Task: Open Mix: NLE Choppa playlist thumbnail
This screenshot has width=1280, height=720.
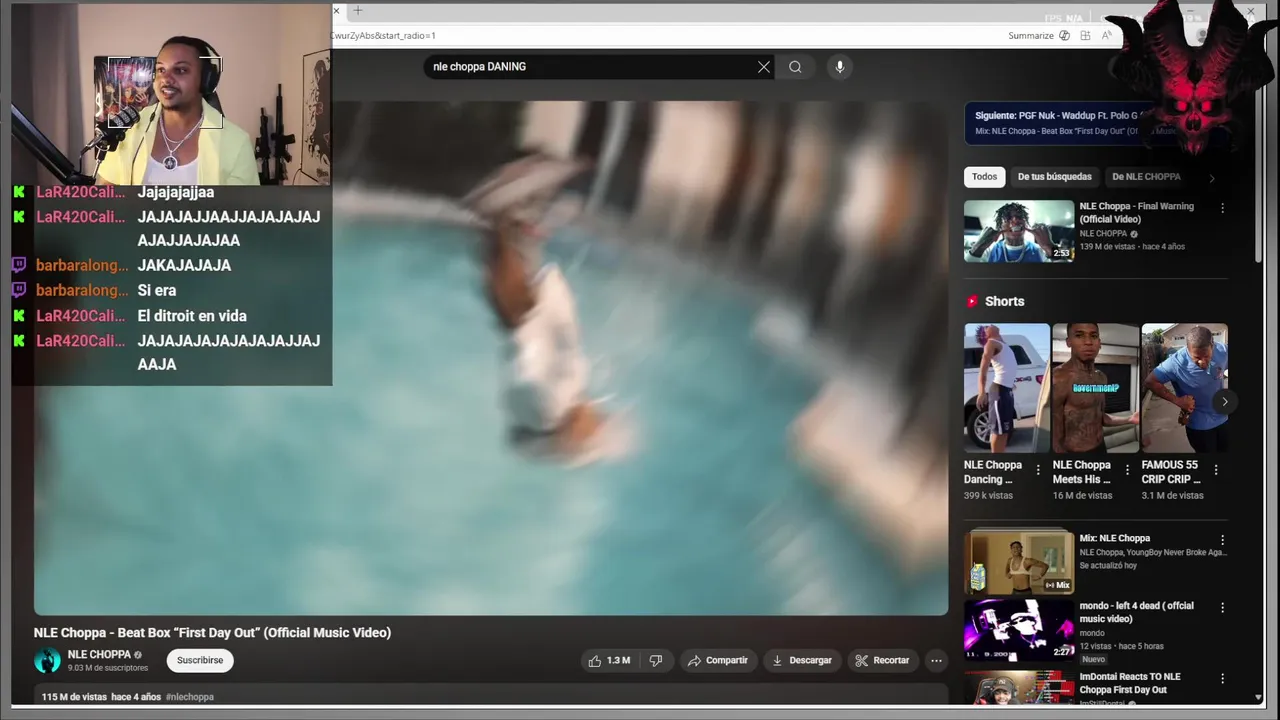Action: 1019,562
